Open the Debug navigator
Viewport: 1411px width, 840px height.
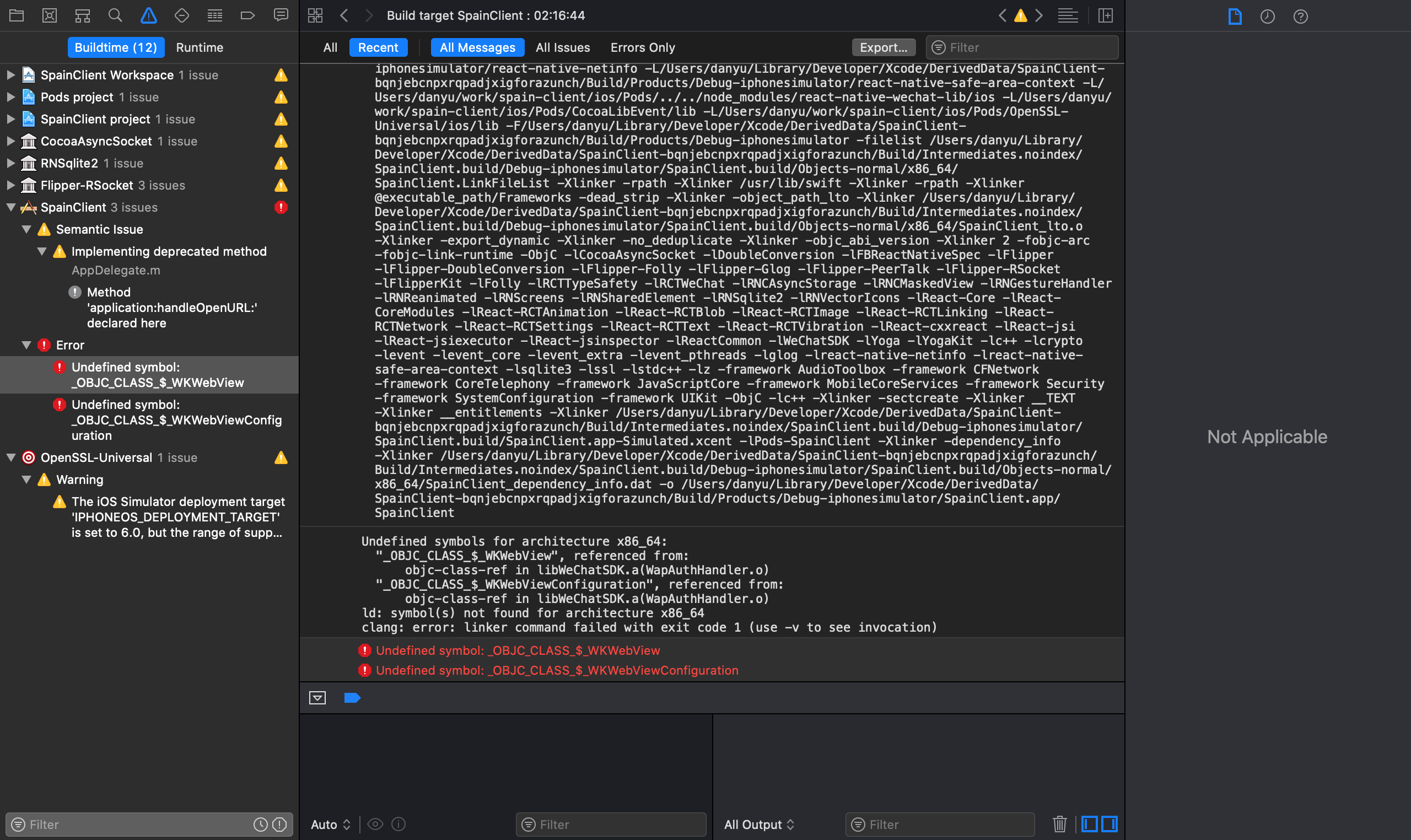[214, 15]
